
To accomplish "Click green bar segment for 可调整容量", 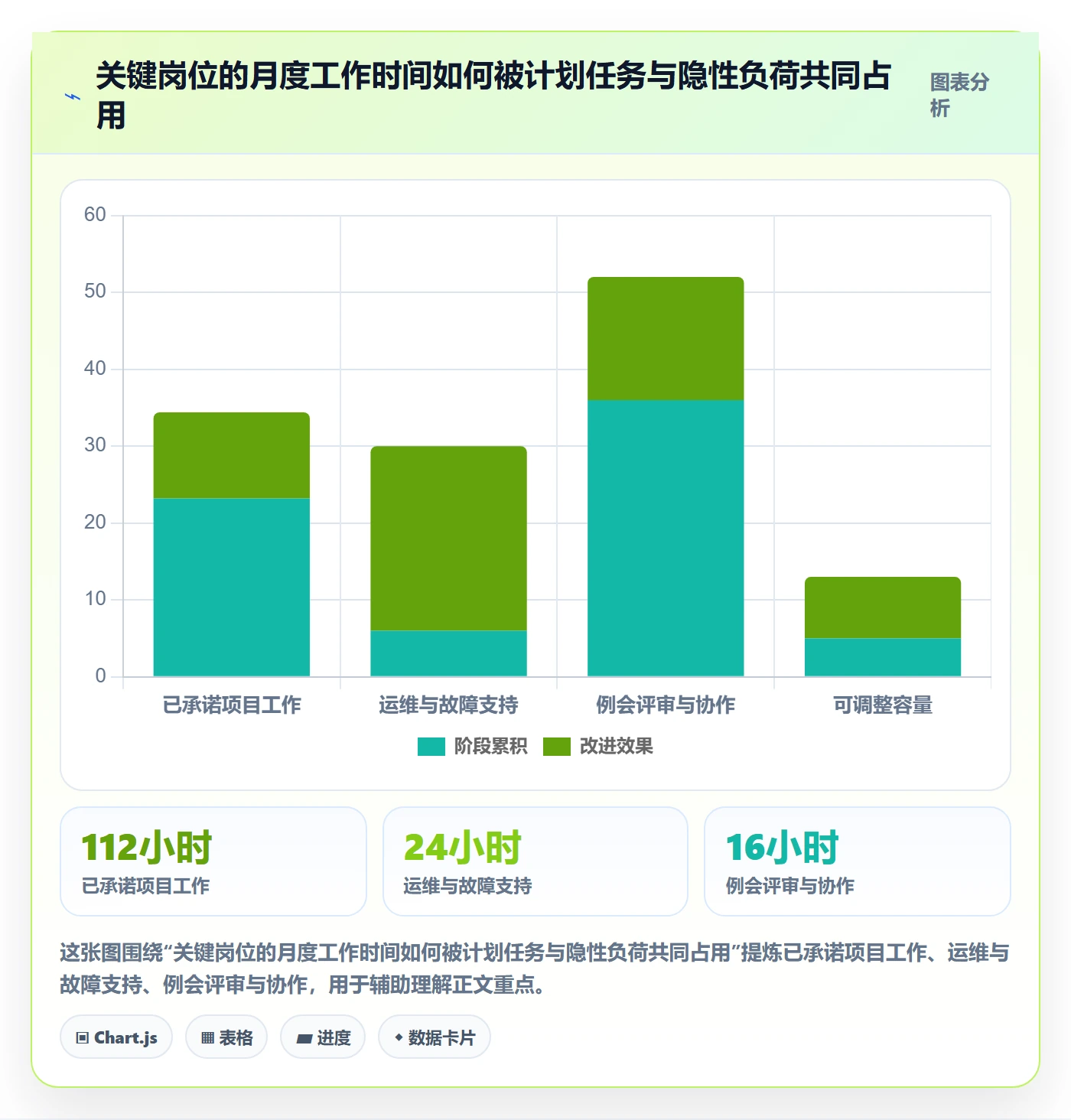I will pyautogui.click(x=883, y=607).
